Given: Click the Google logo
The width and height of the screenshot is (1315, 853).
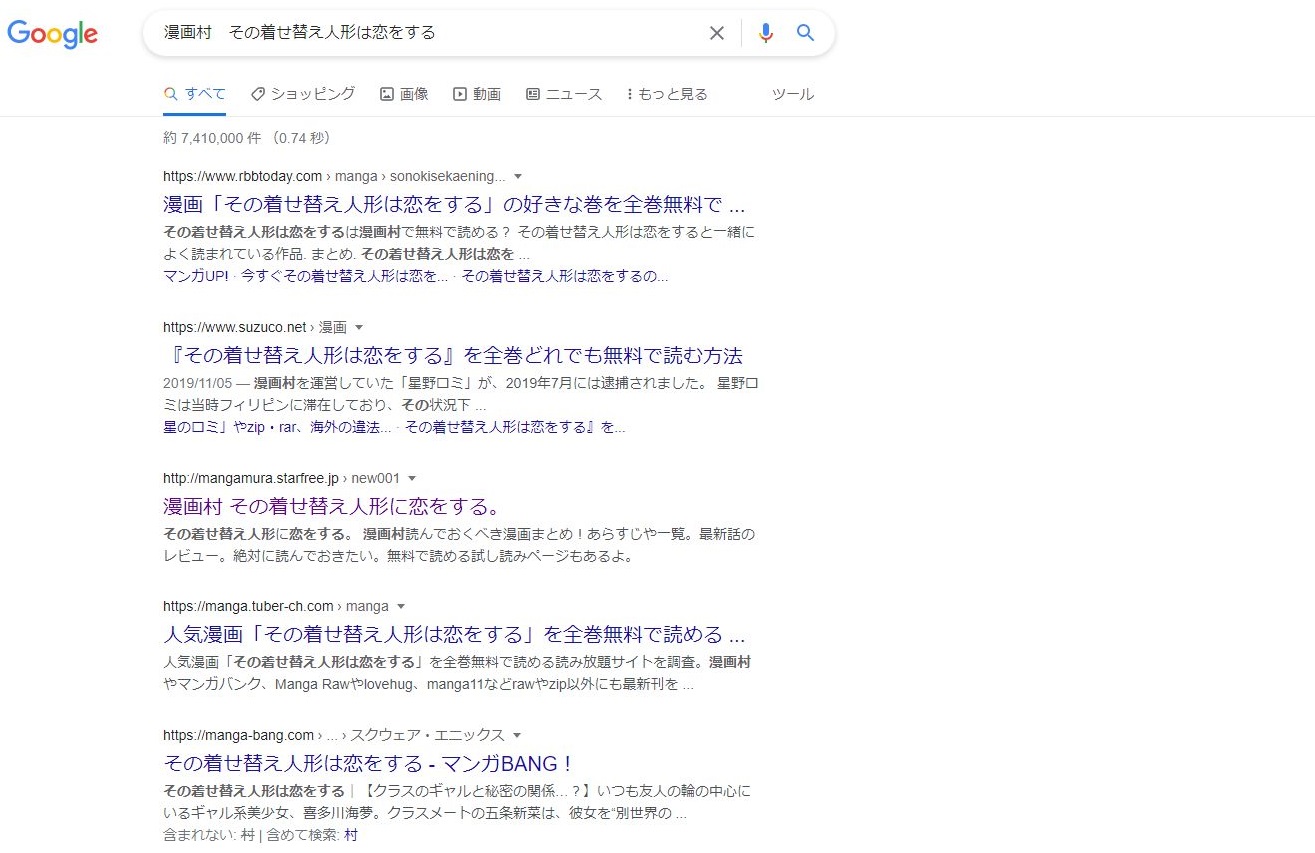Looking at the screenshot, I should [52, 34].
